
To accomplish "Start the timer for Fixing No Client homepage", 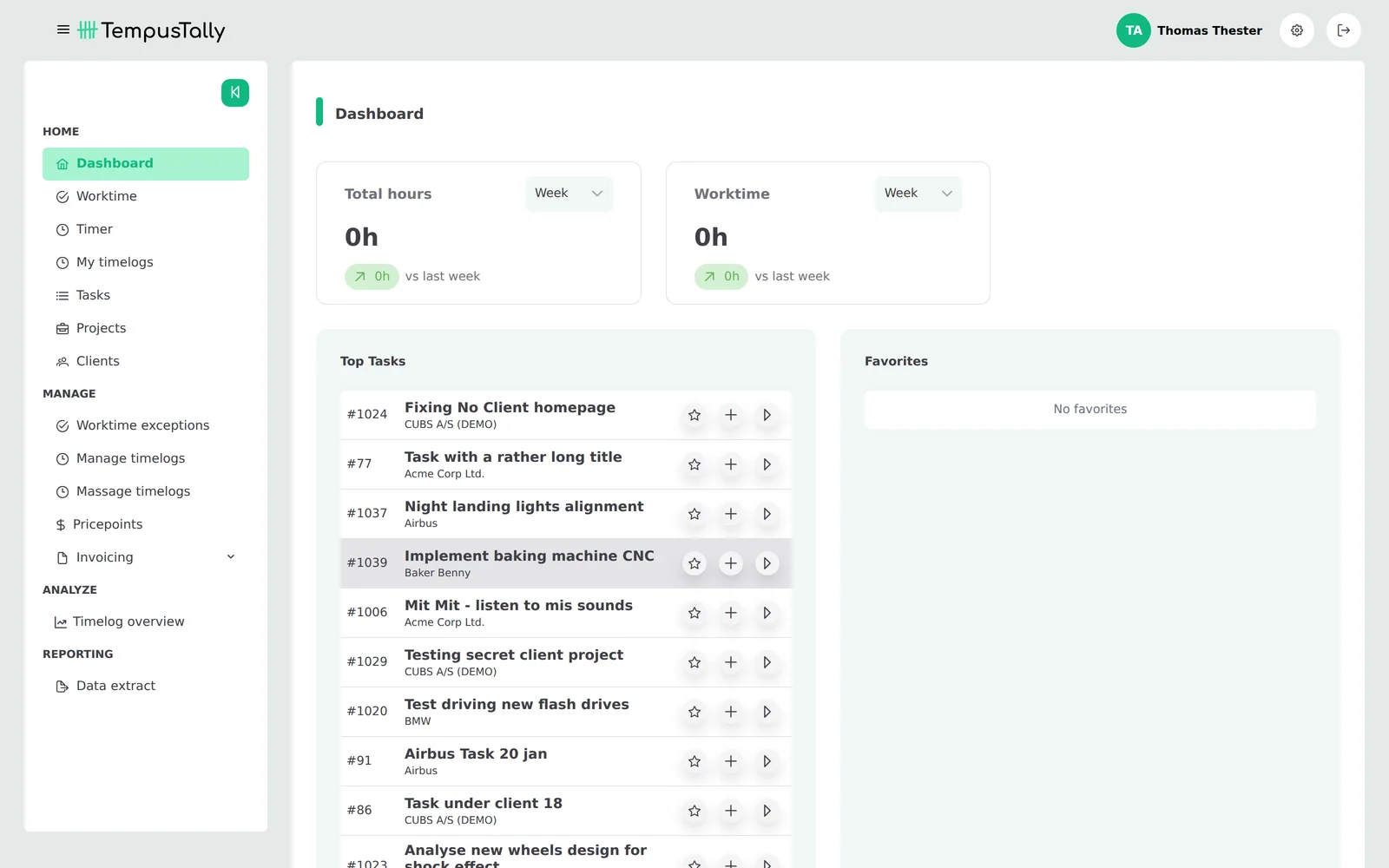I will pos(767,415).
